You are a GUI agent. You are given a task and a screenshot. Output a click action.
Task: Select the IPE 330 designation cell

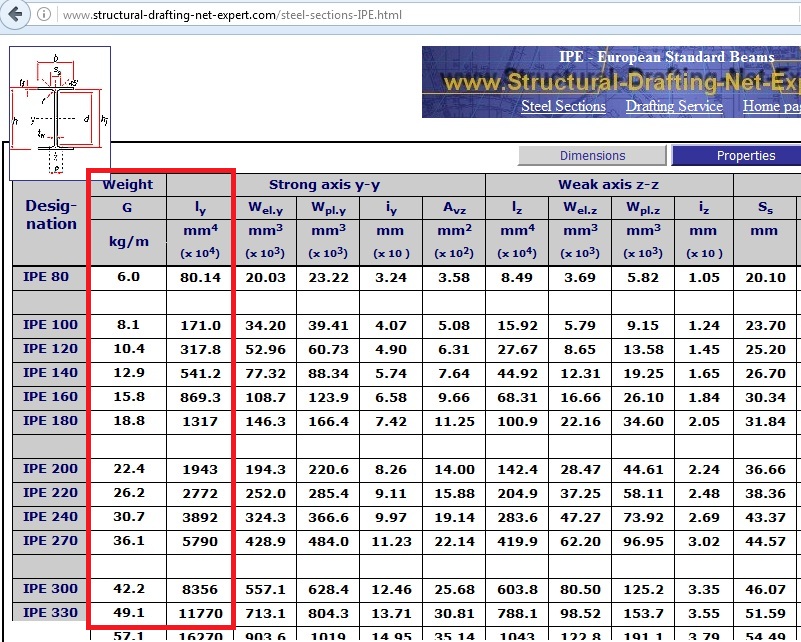(50, 613)
